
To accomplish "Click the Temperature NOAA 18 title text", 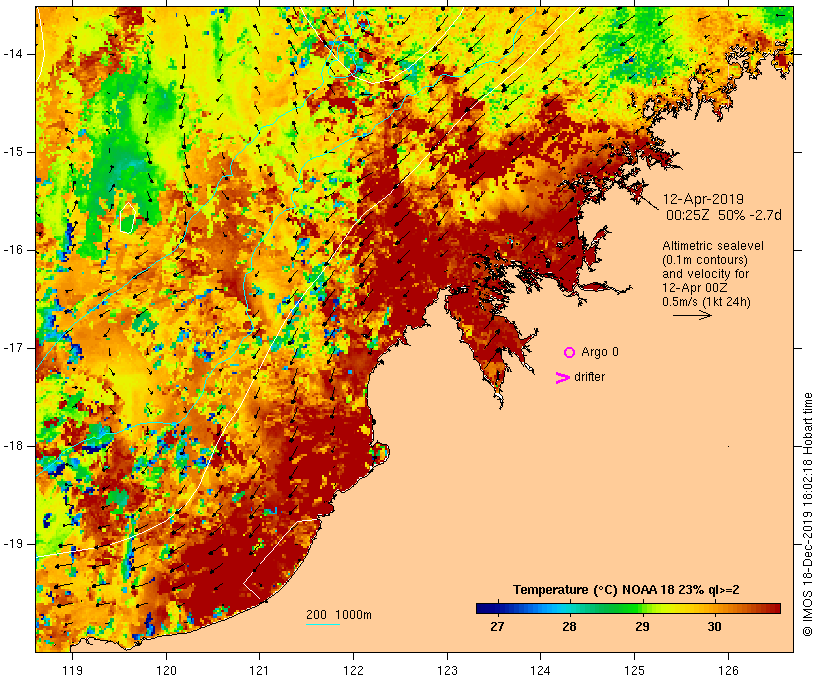I will point(626,590).
